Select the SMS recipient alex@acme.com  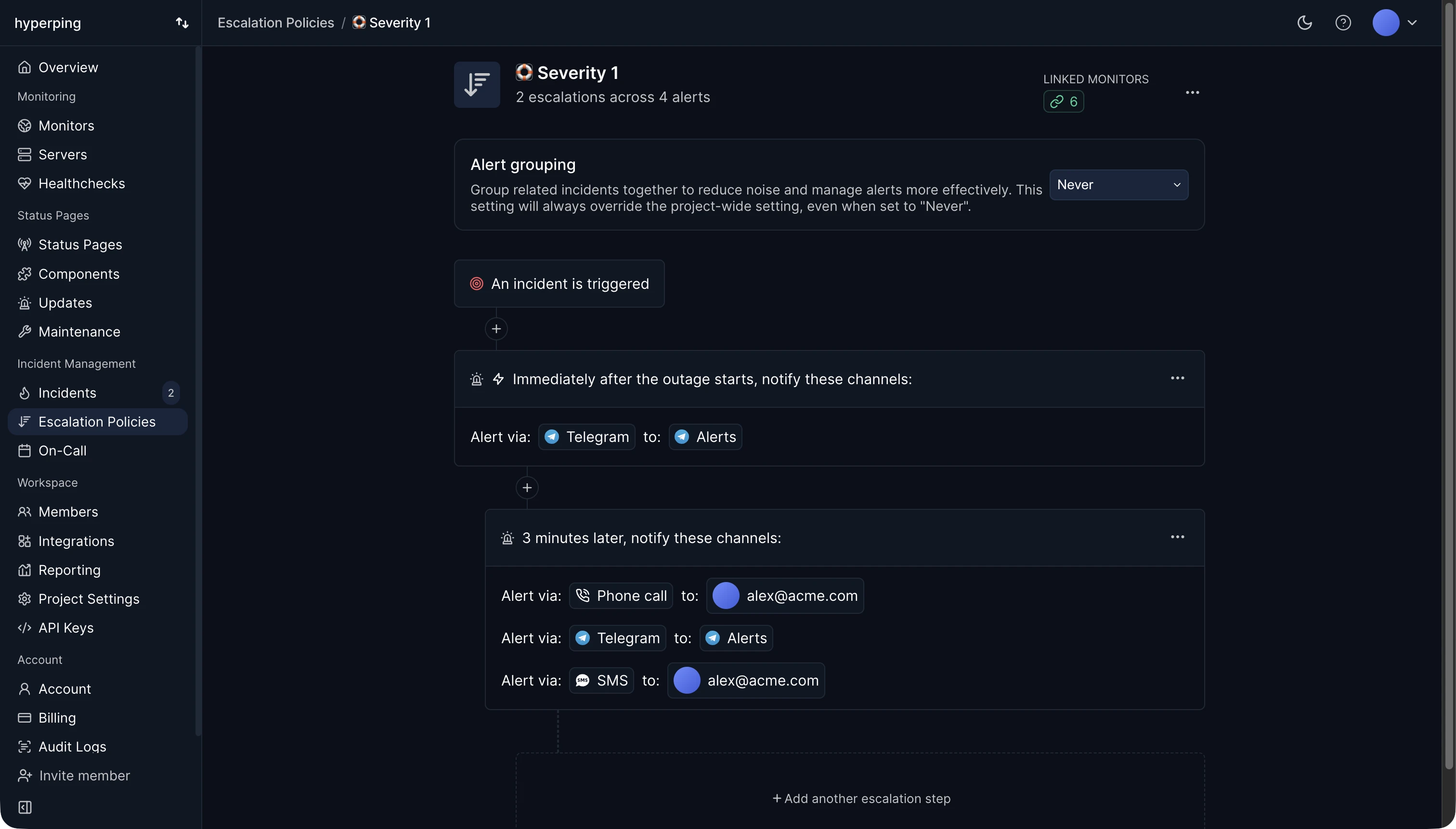(746, 680)
